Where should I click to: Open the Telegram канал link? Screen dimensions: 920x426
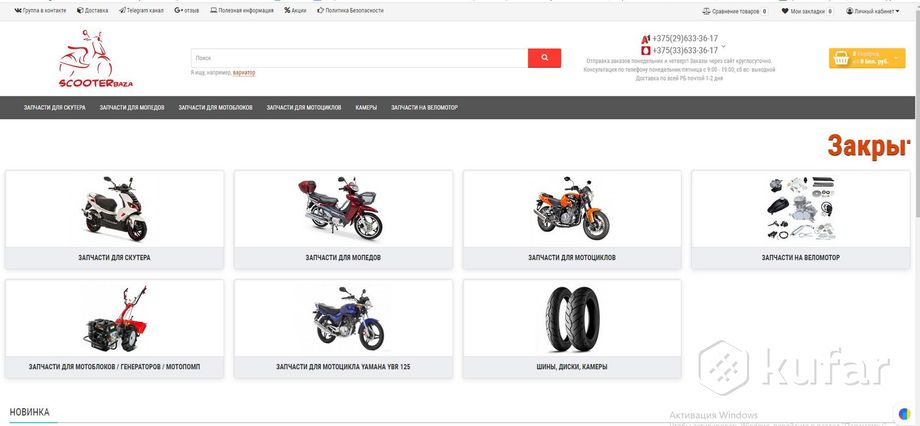coord(141,11)
